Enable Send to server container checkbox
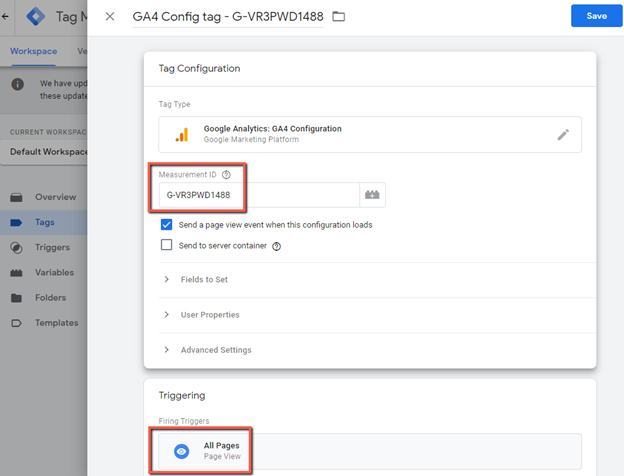Viewport: 624px width, 476px height. 166,244
